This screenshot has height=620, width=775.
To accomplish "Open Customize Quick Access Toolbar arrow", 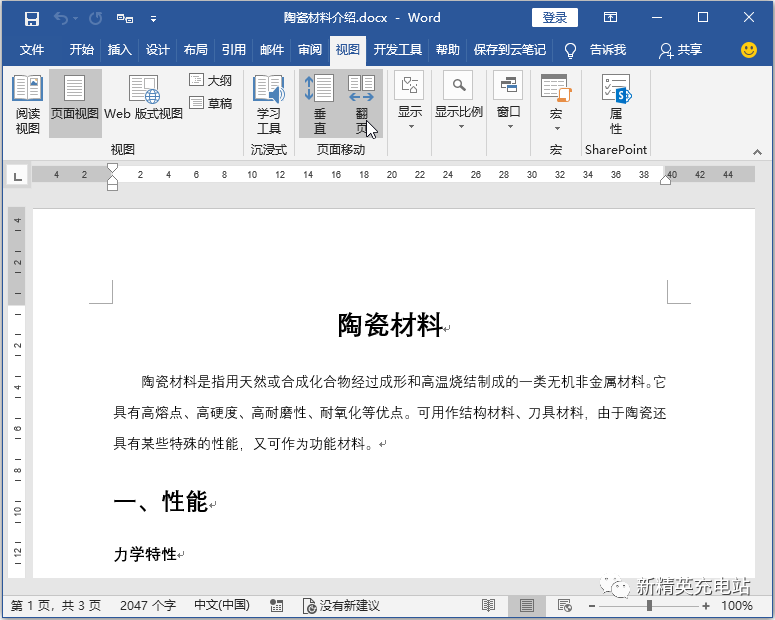I will tap(153, 19).
